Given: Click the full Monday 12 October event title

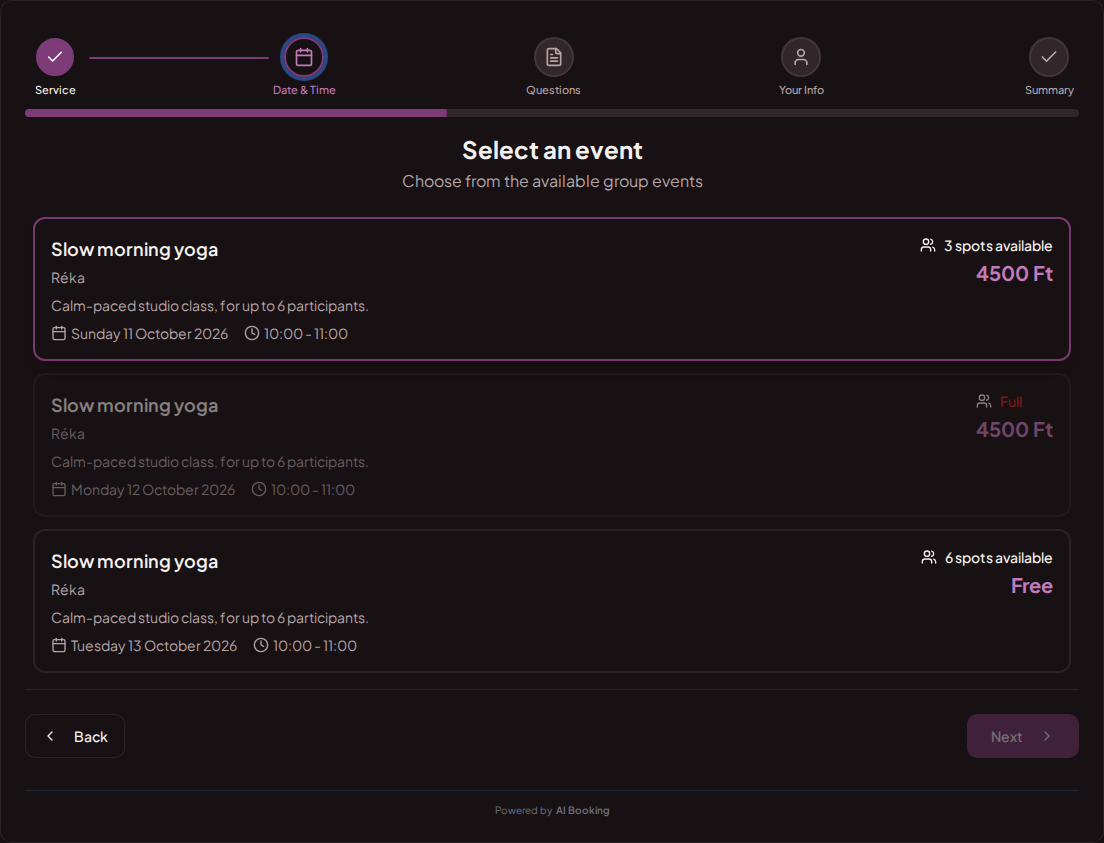Looking at the screenshot, I should pos(134,406).
